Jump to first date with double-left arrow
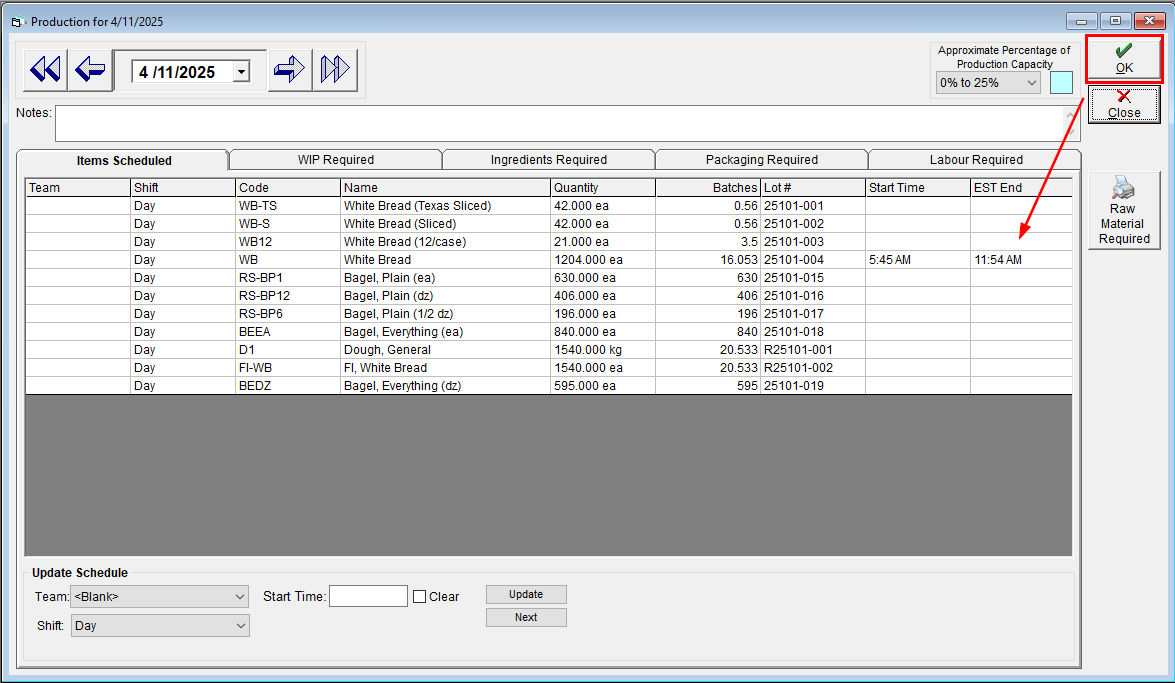 pos(45,70)
